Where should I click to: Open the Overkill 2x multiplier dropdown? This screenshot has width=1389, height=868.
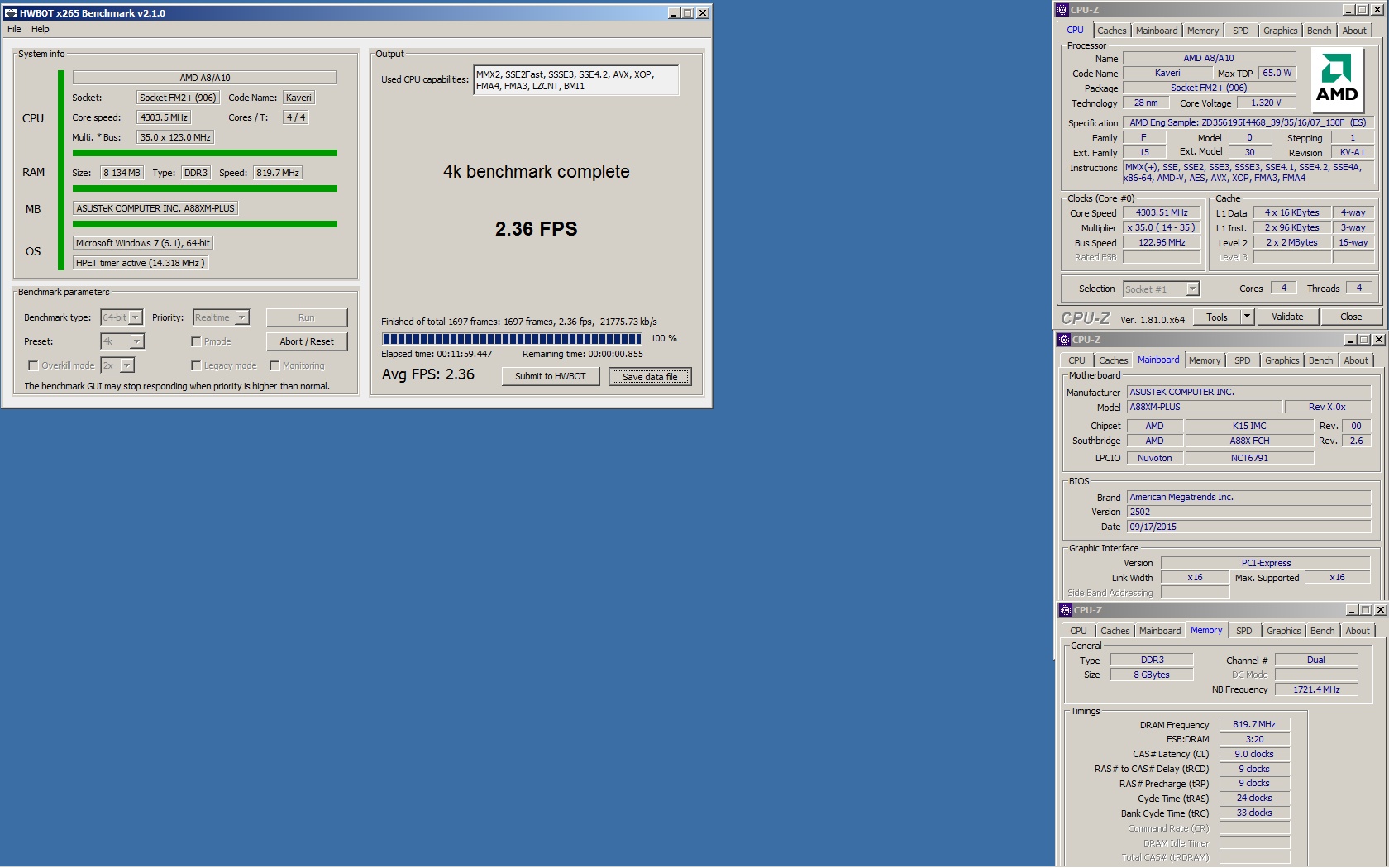coord(127,365)
